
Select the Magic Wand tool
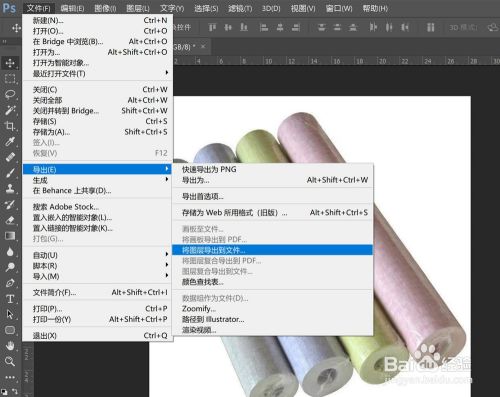[10, 110]
